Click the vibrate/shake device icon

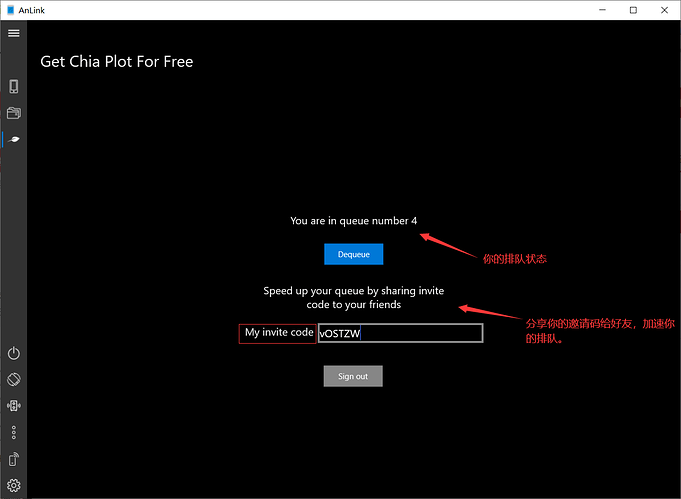point(13,406)
